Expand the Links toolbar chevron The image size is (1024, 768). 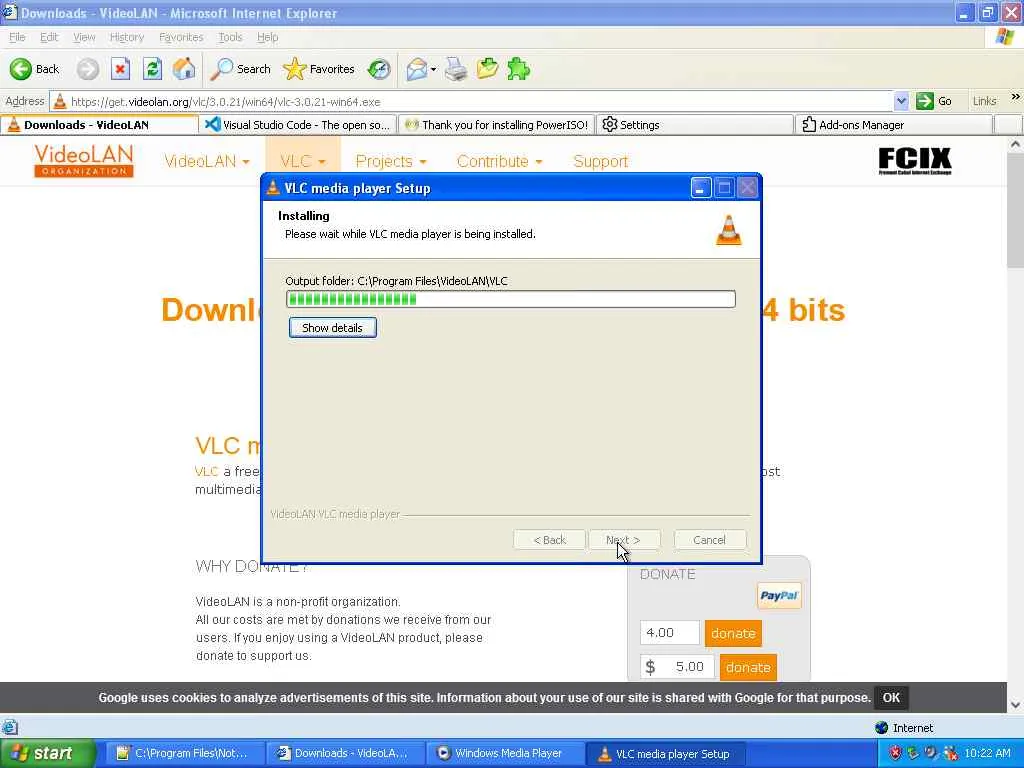coord(1016,97)
